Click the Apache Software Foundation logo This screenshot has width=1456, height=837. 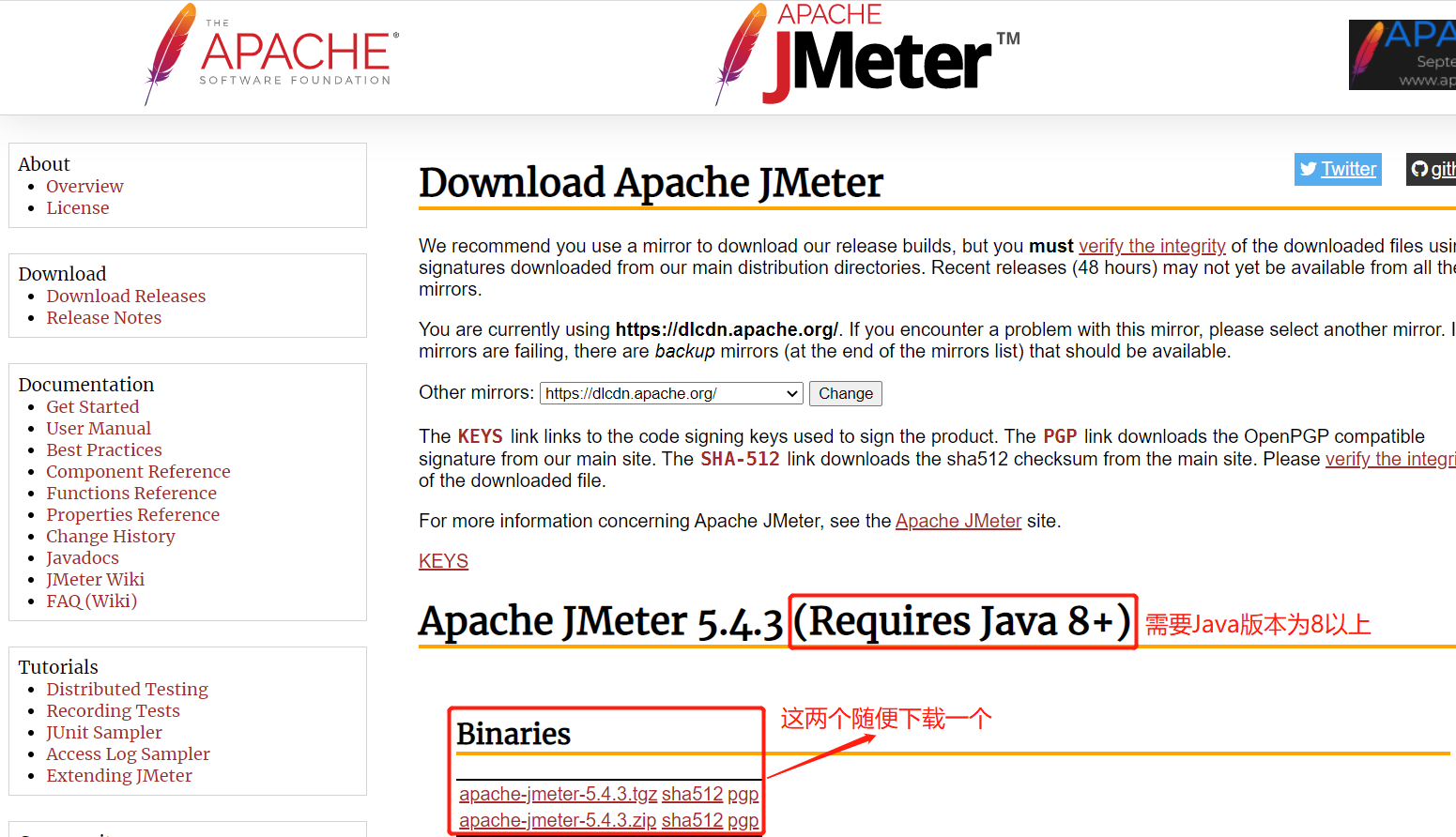pyautogui.click(x=271, y=53)
